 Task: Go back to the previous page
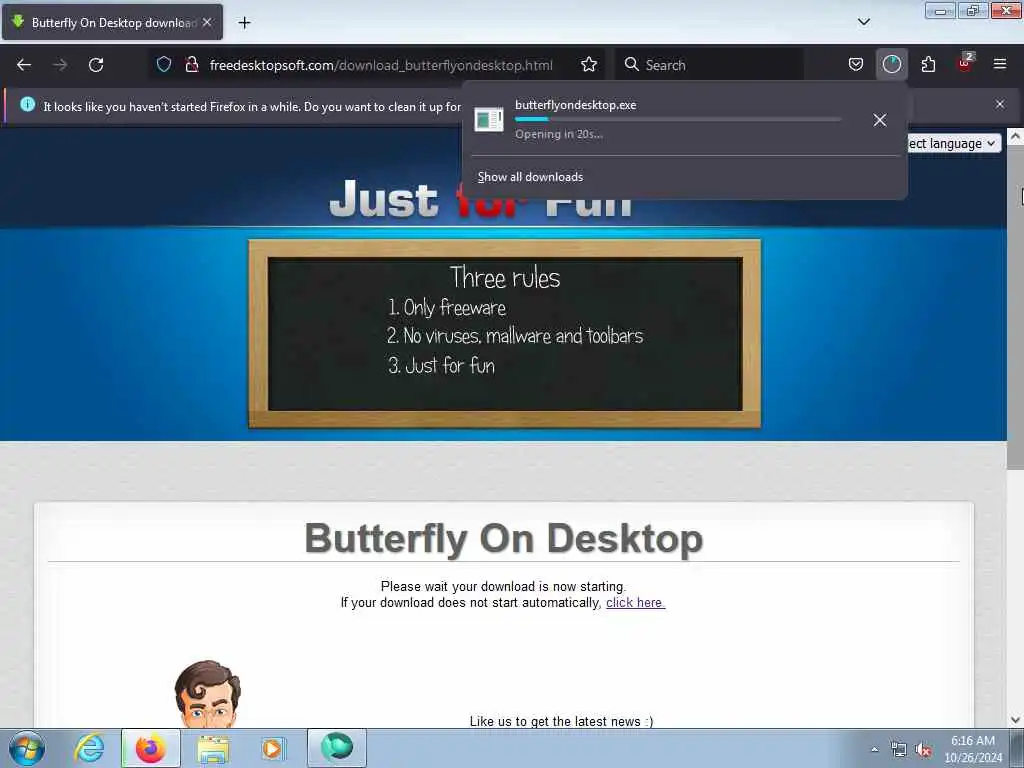[x=24, y=65]
